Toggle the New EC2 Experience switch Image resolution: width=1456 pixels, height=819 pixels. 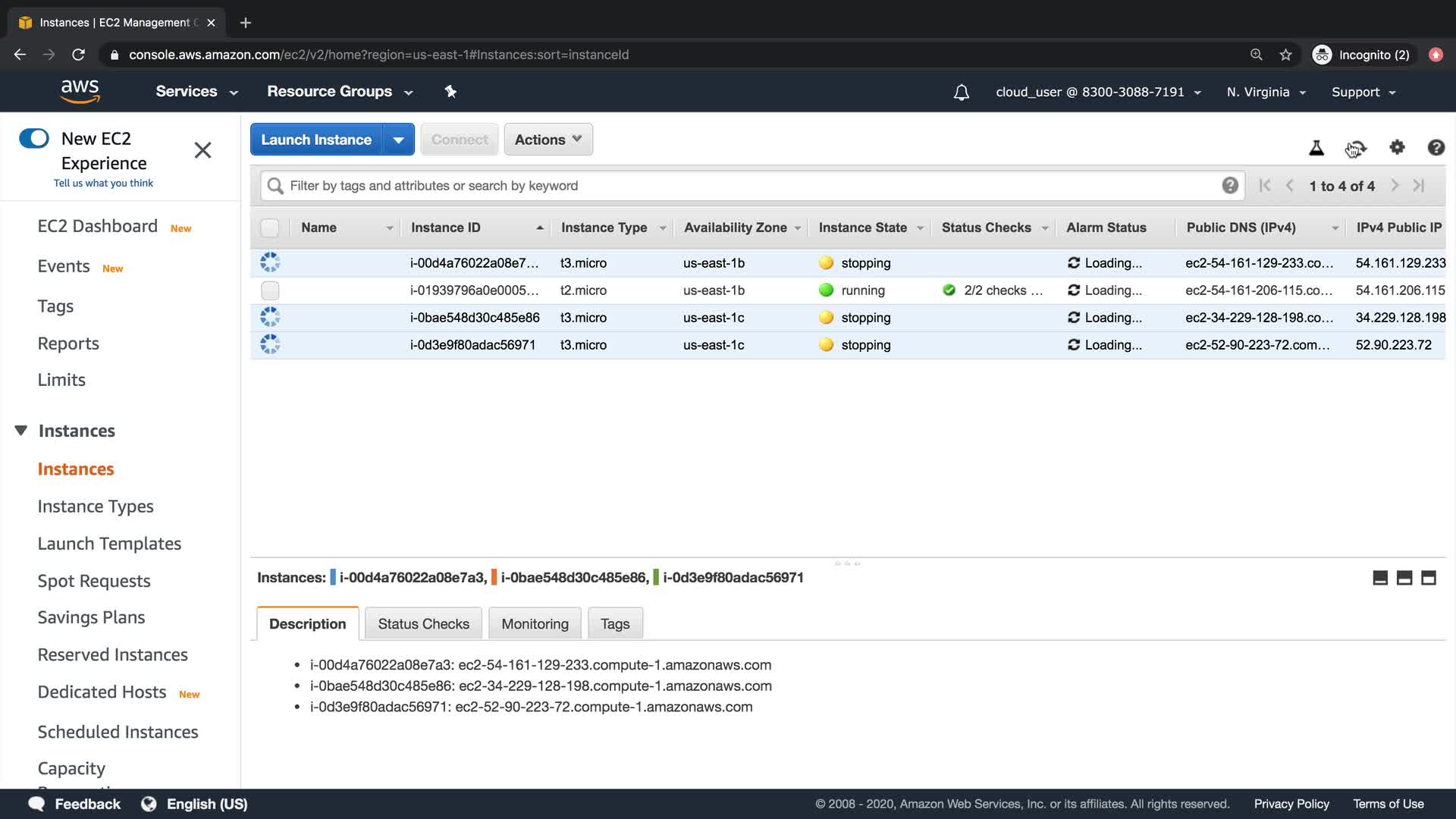tap(34, 139)
